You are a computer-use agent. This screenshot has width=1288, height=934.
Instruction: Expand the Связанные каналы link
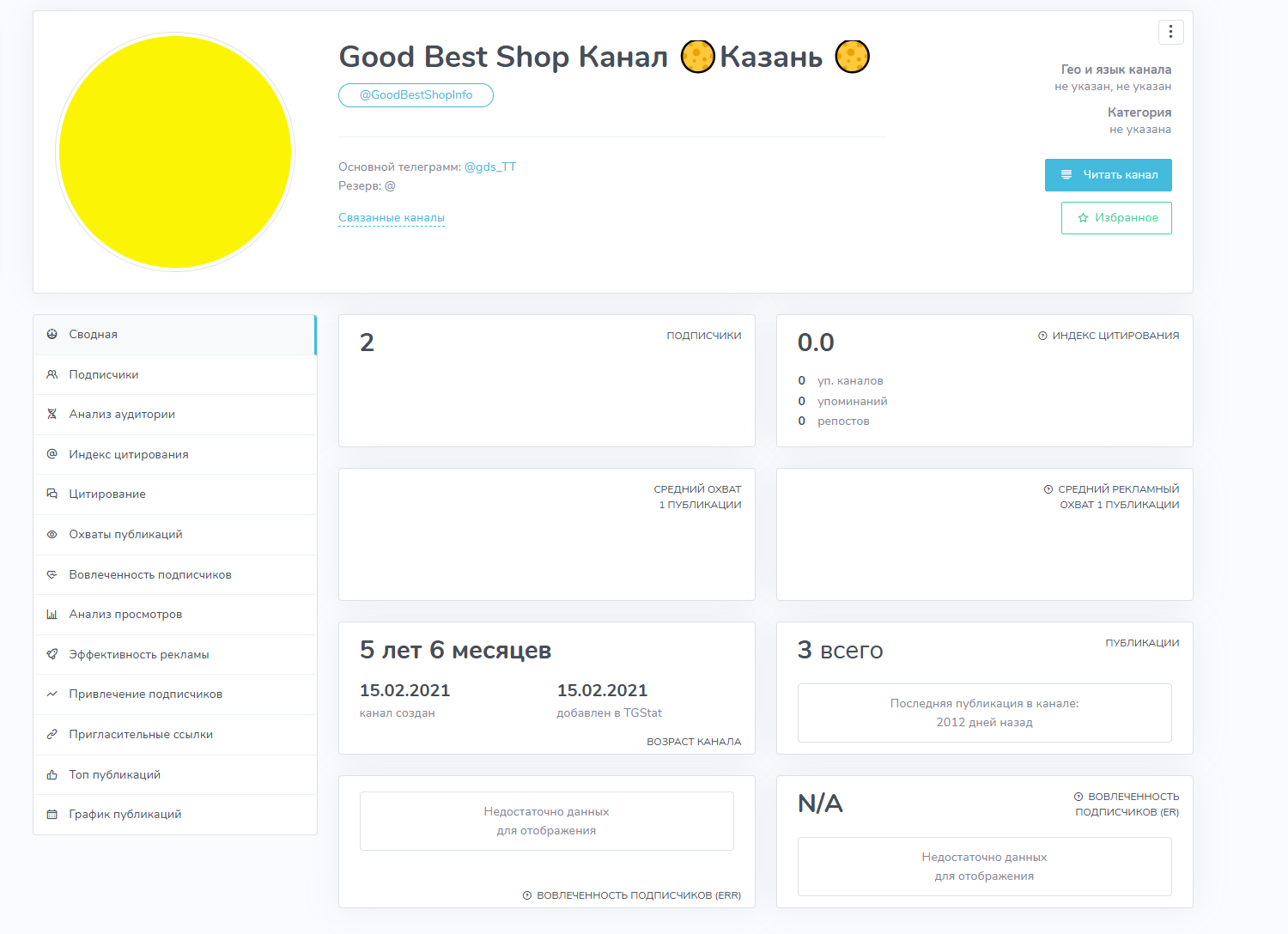pos(392,218)
